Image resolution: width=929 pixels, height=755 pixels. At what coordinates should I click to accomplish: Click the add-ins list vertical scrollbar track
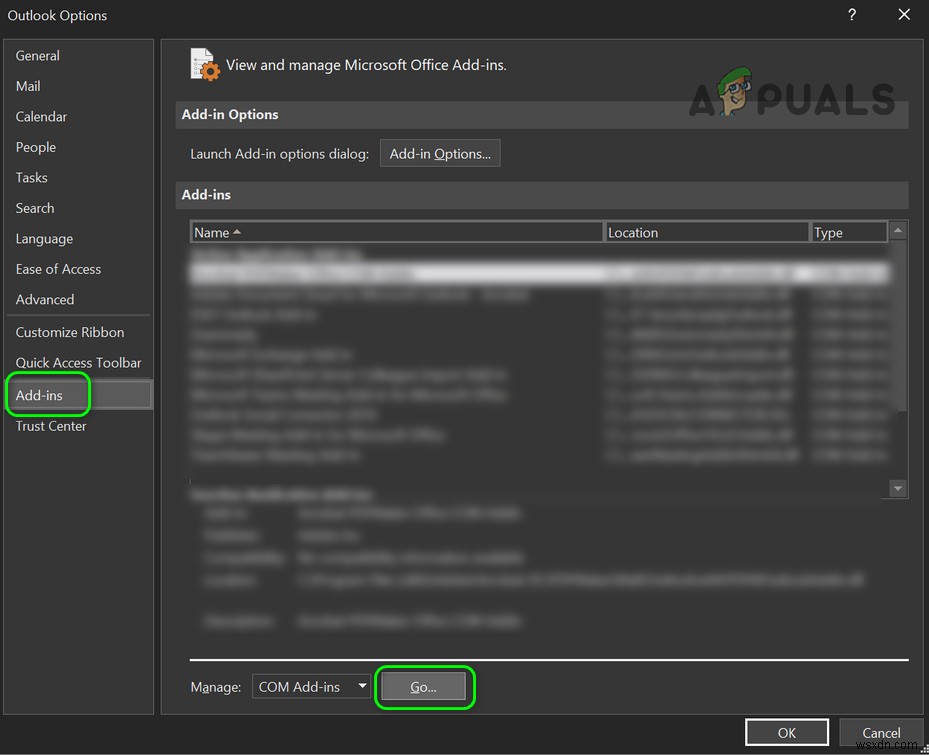coord(898,444)
